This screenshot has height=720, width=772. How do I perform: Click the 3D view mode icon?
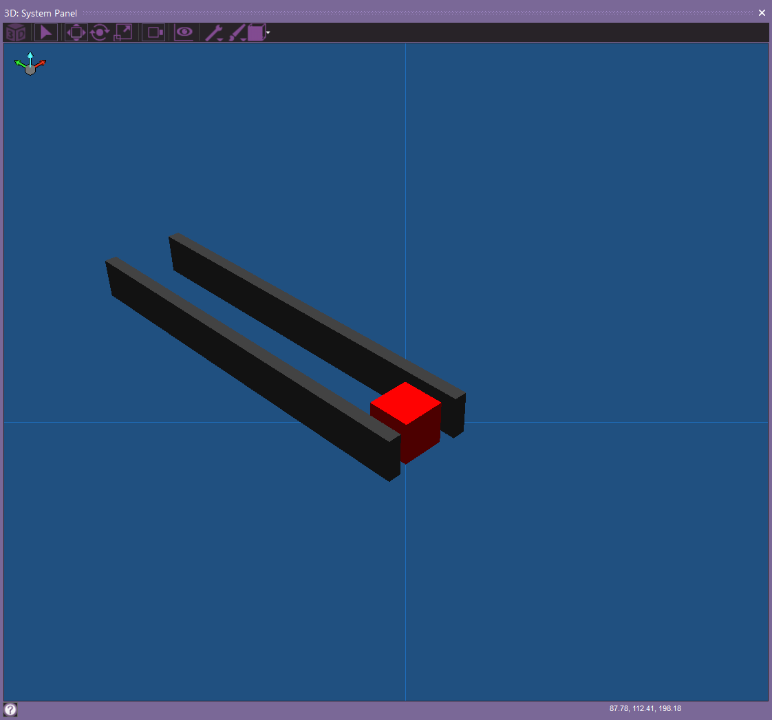(16, 33)
